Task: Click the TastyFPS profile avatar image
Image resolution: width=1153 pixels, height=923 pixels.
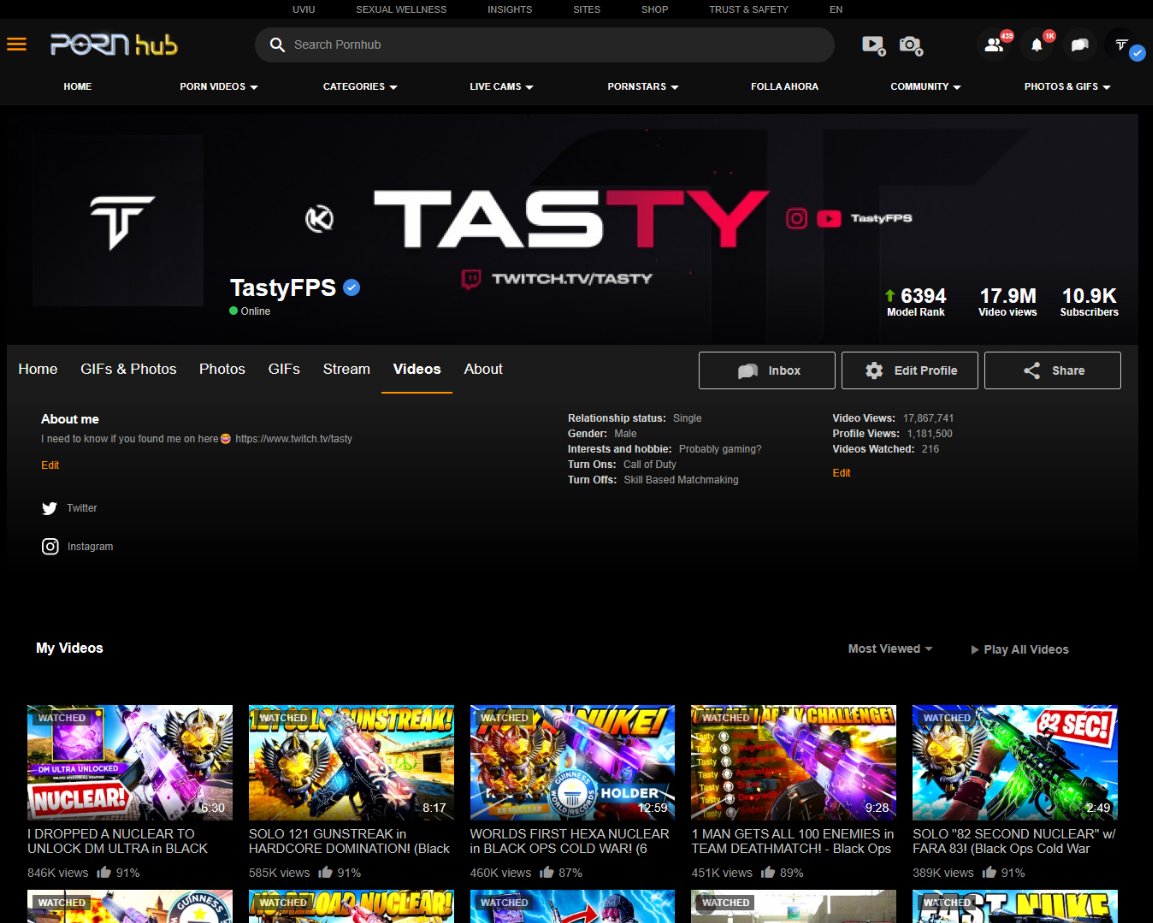Action: 118,220
